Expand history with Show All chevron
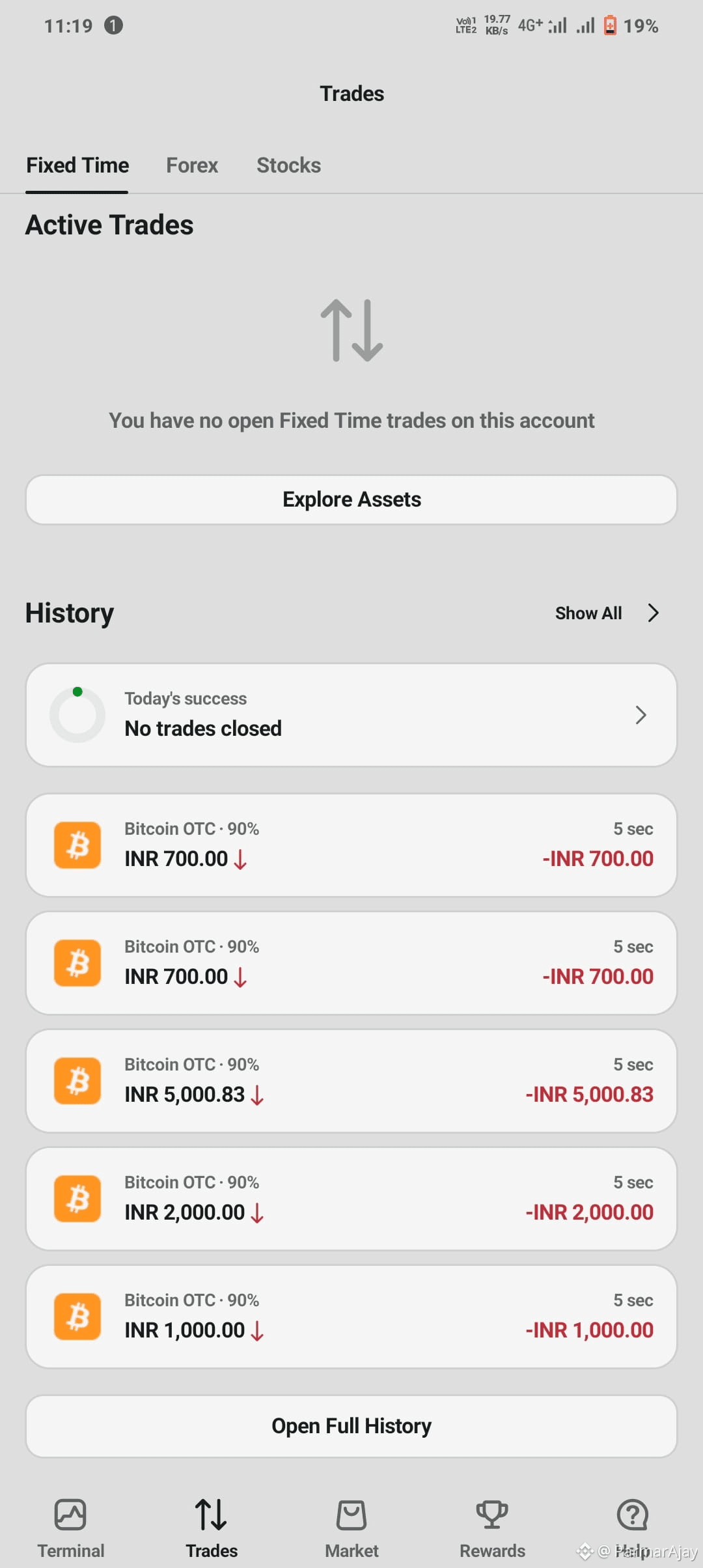This screenshot has height=1568, width=703. pos(654,613)
